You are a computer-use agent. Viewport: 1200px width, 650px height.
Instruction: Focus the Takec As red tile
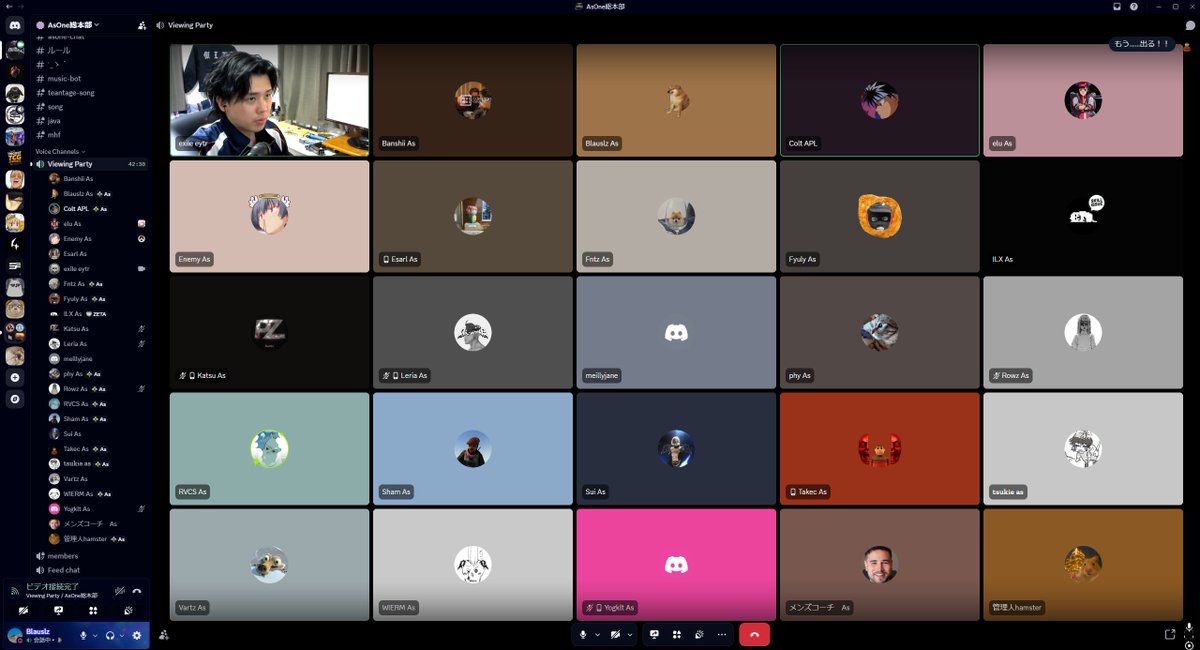pyautogui.click(x=879, y=449)
